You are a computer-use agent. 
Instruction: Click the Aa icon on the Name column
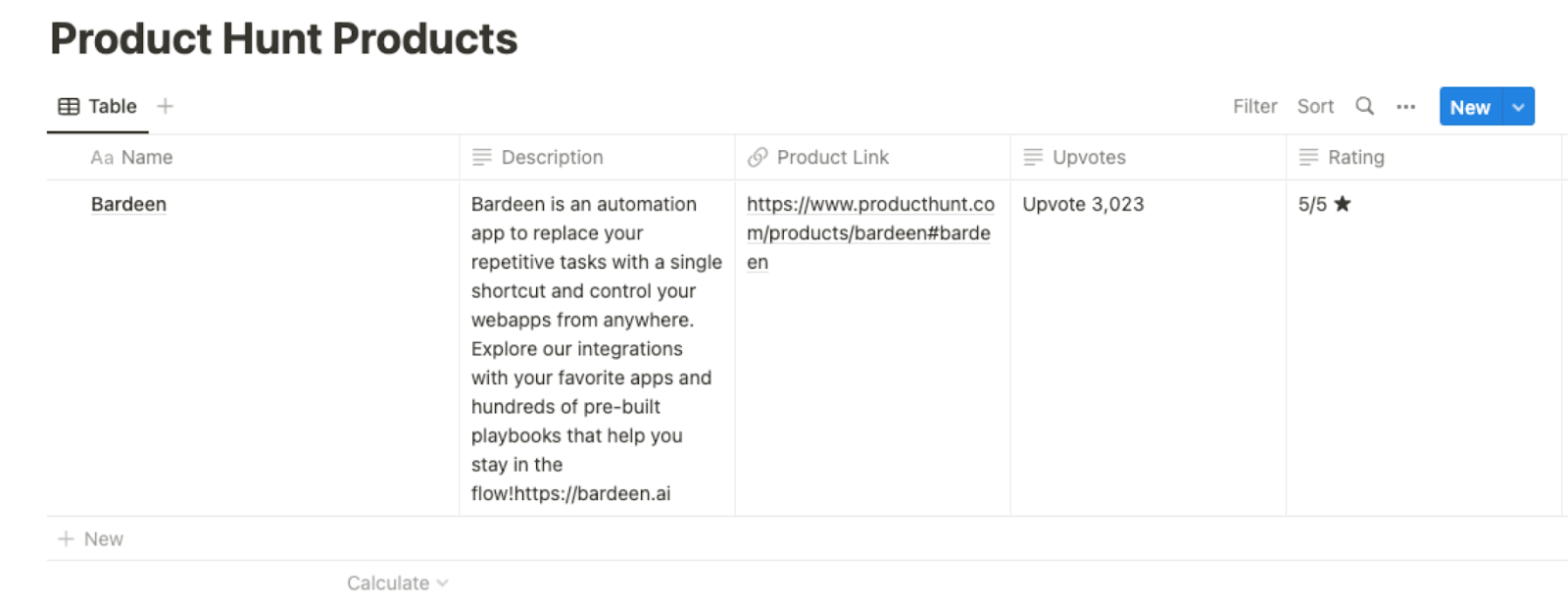pos(101,157)
